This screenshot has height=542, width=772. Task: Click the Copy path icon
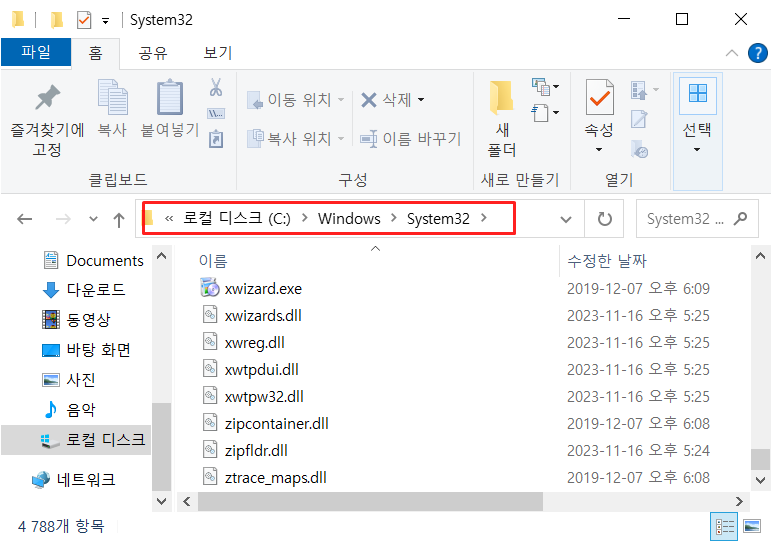[x=216, y=114]
